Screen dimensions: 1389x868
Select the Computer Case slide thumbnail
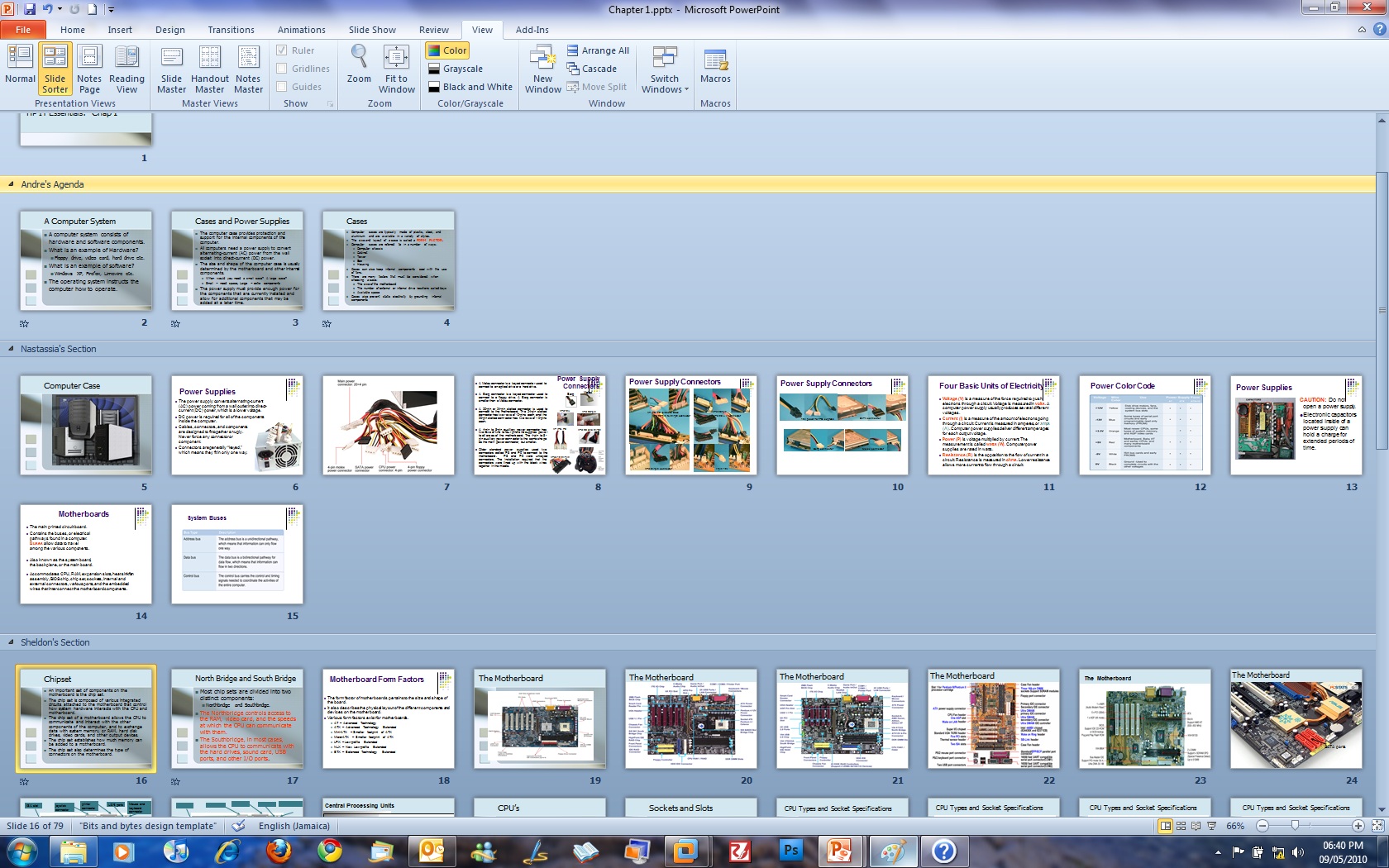coord(86,425)
